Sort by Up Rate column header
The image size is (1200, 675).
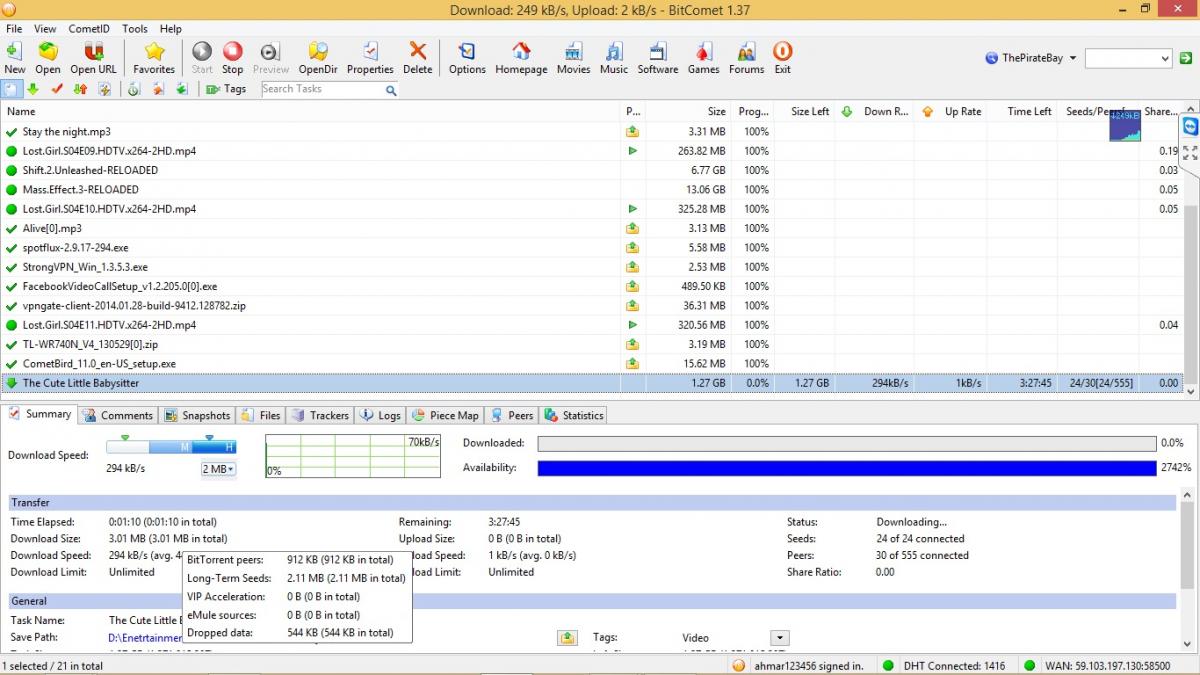pos(951,111)
